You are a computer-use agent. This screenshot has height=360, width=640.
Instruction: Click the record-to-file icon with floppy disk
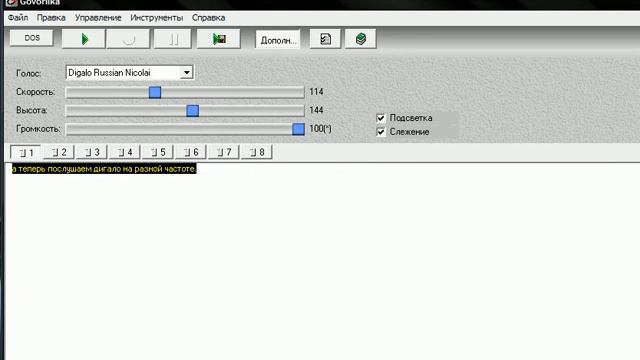pyautogui.click(x=219, y=39)
